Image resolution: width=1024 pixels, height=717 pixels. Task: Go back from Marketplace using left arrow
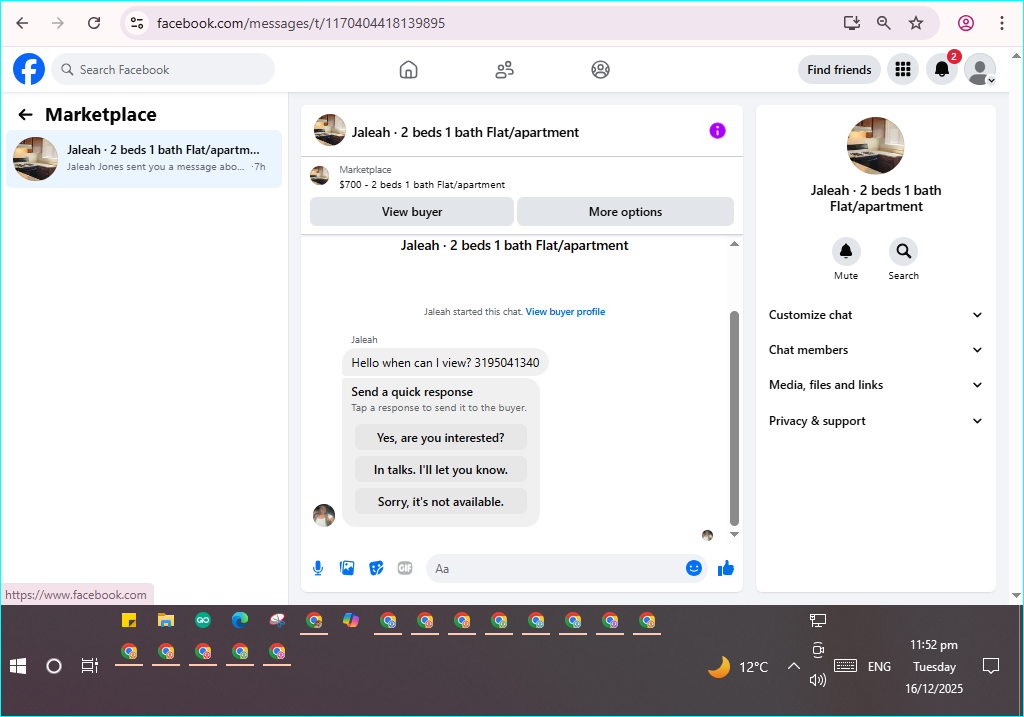click(25, 115)
